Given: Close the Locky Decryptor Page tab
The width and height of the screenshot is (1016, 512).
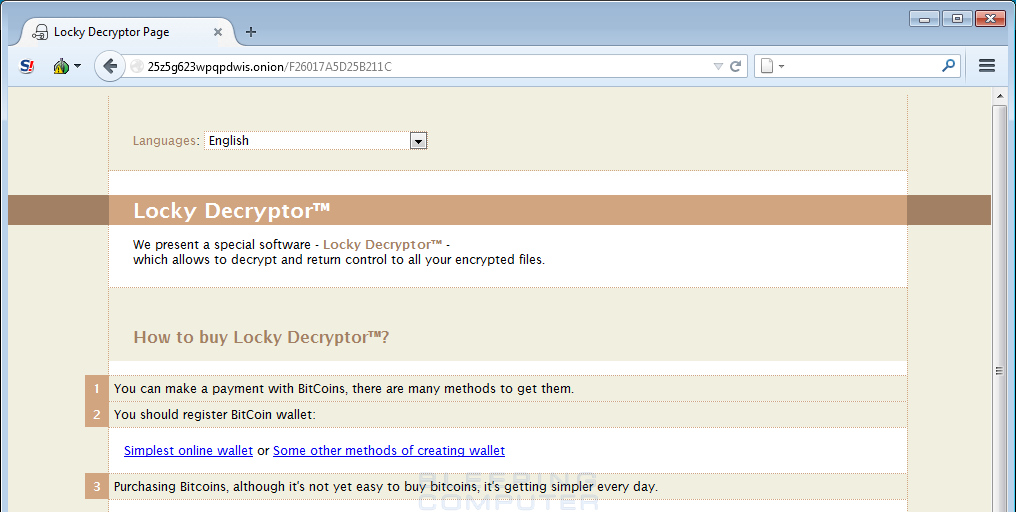Looking at the screenshot, I should coord(218,32).
